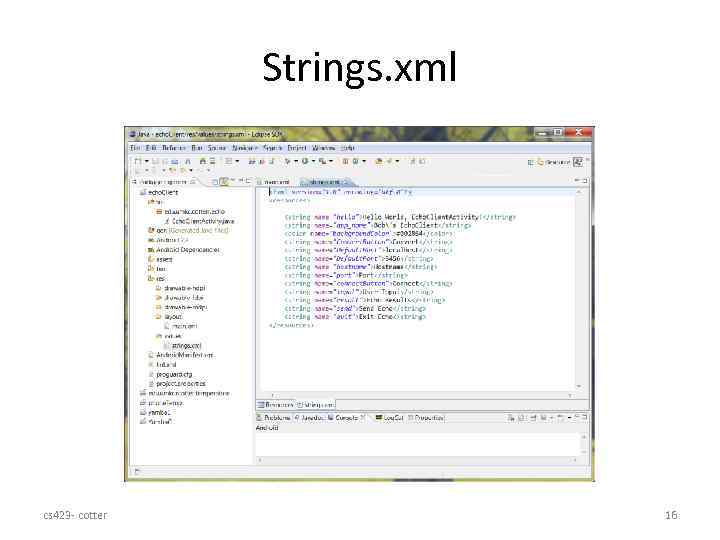The height and width of the screenshot is (540, 720).
Task: Click the green Run toolbar icon
Action: tap(304, 161)
